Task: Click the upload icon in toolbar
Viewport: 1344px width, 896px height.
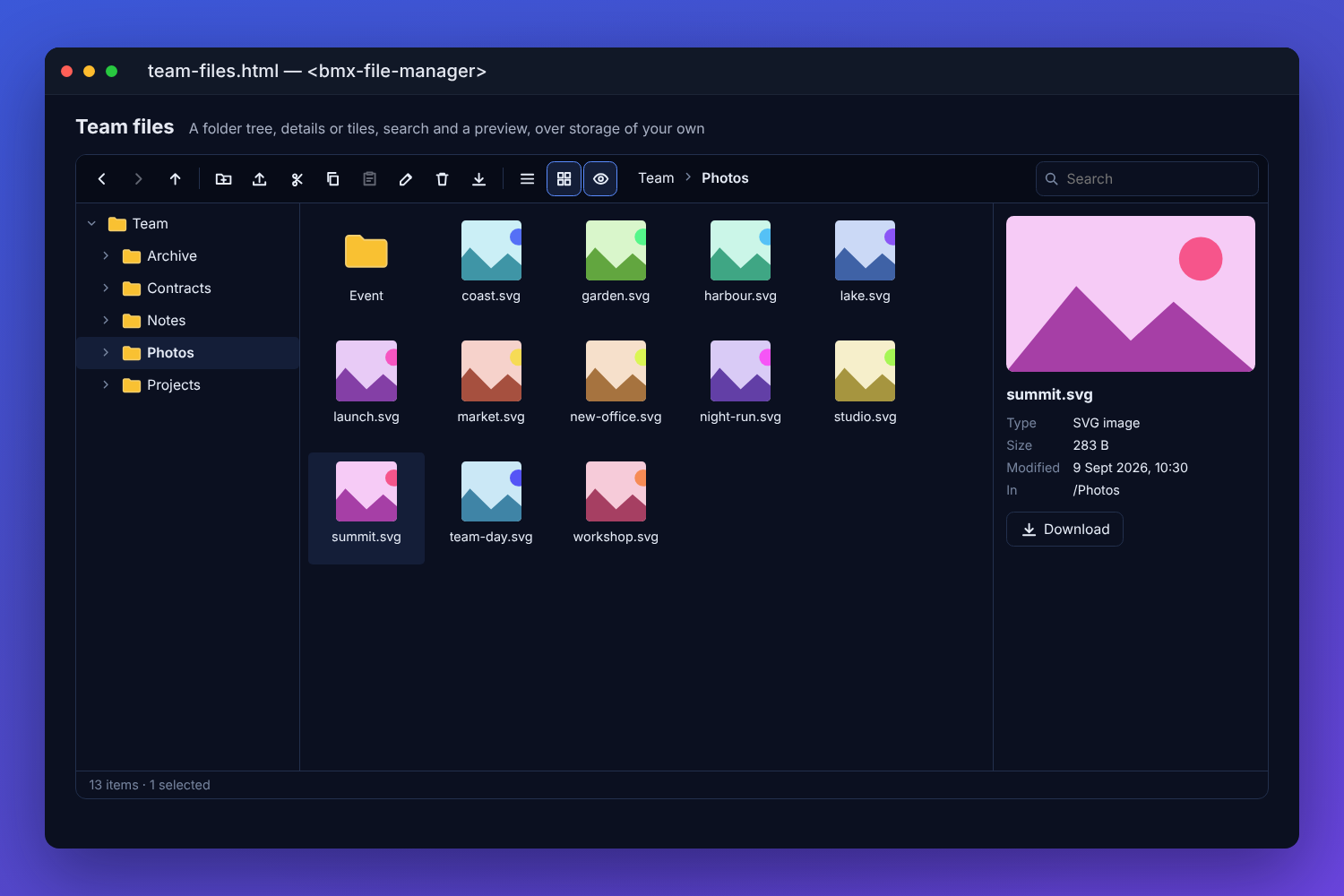Action: point(260,179)
